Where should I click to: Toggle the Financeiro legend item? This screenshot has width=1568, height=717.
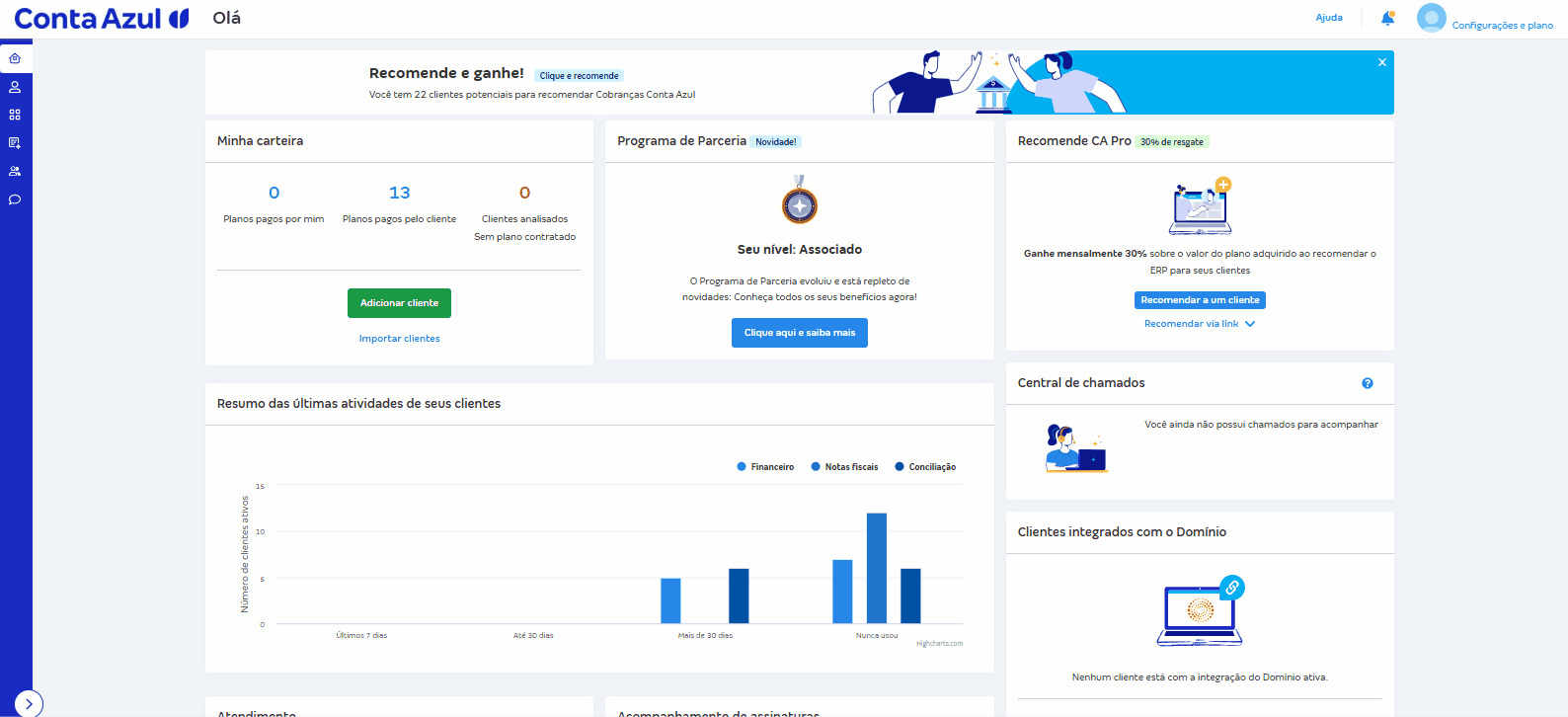765,467
